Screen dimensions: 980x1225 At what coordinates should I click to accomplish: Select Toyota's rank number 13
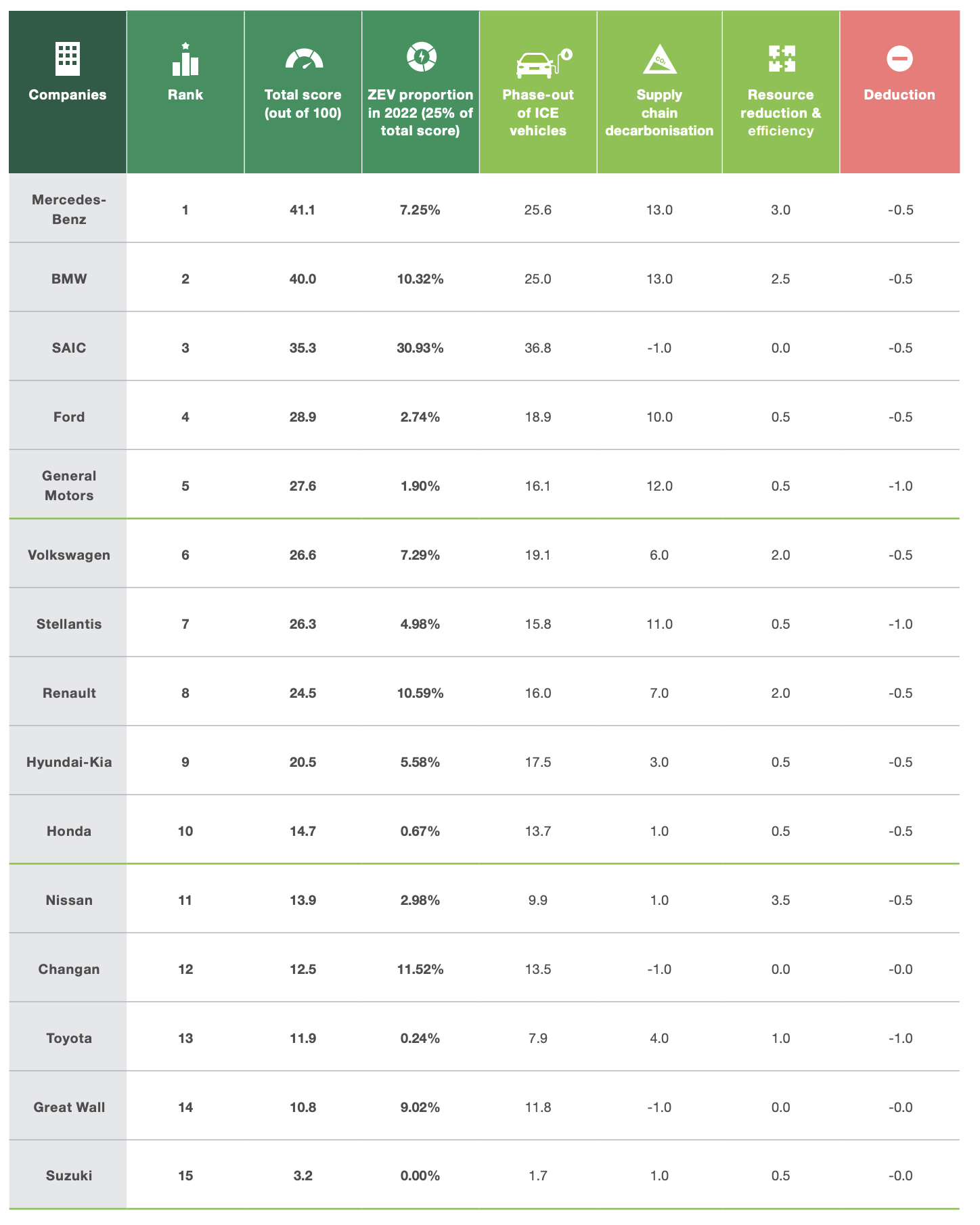(185, 1038)
